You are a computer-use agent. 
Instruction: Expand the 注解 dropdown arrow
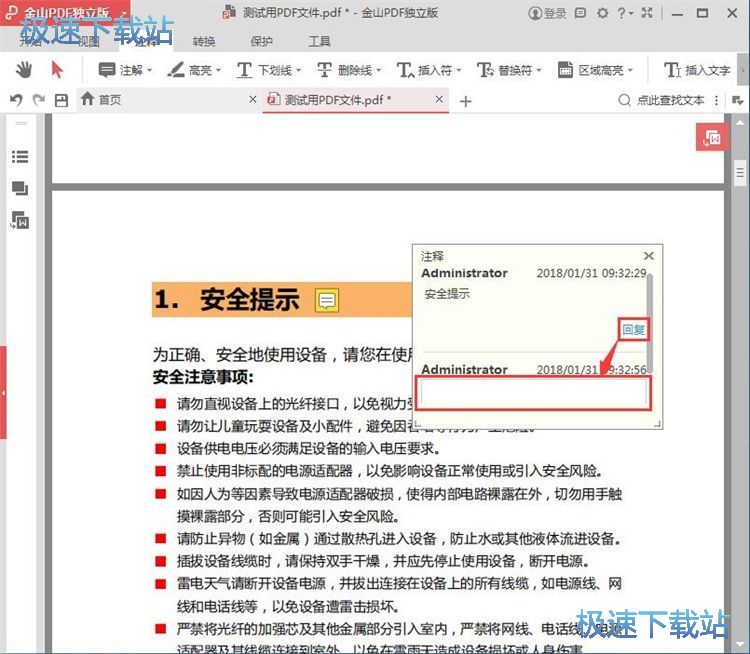point(150,71)
